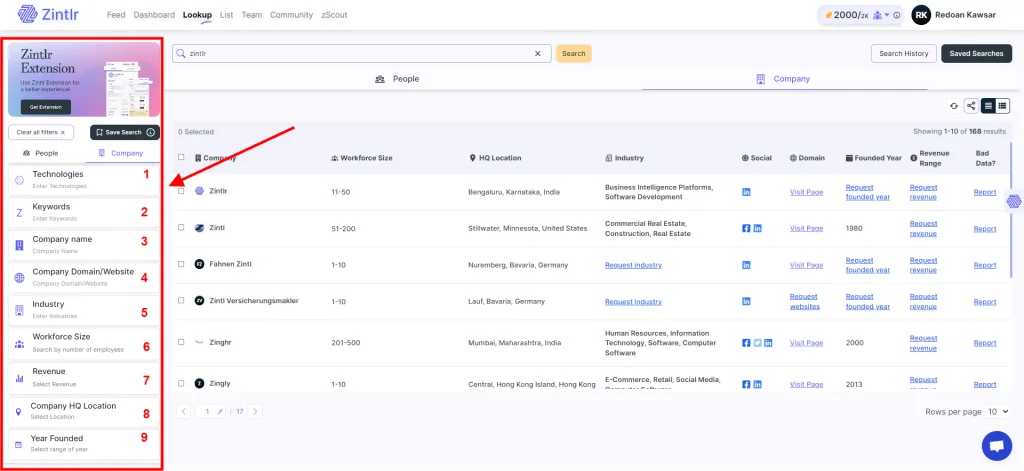Click the credits info icon in header

(x=896, y=15)
